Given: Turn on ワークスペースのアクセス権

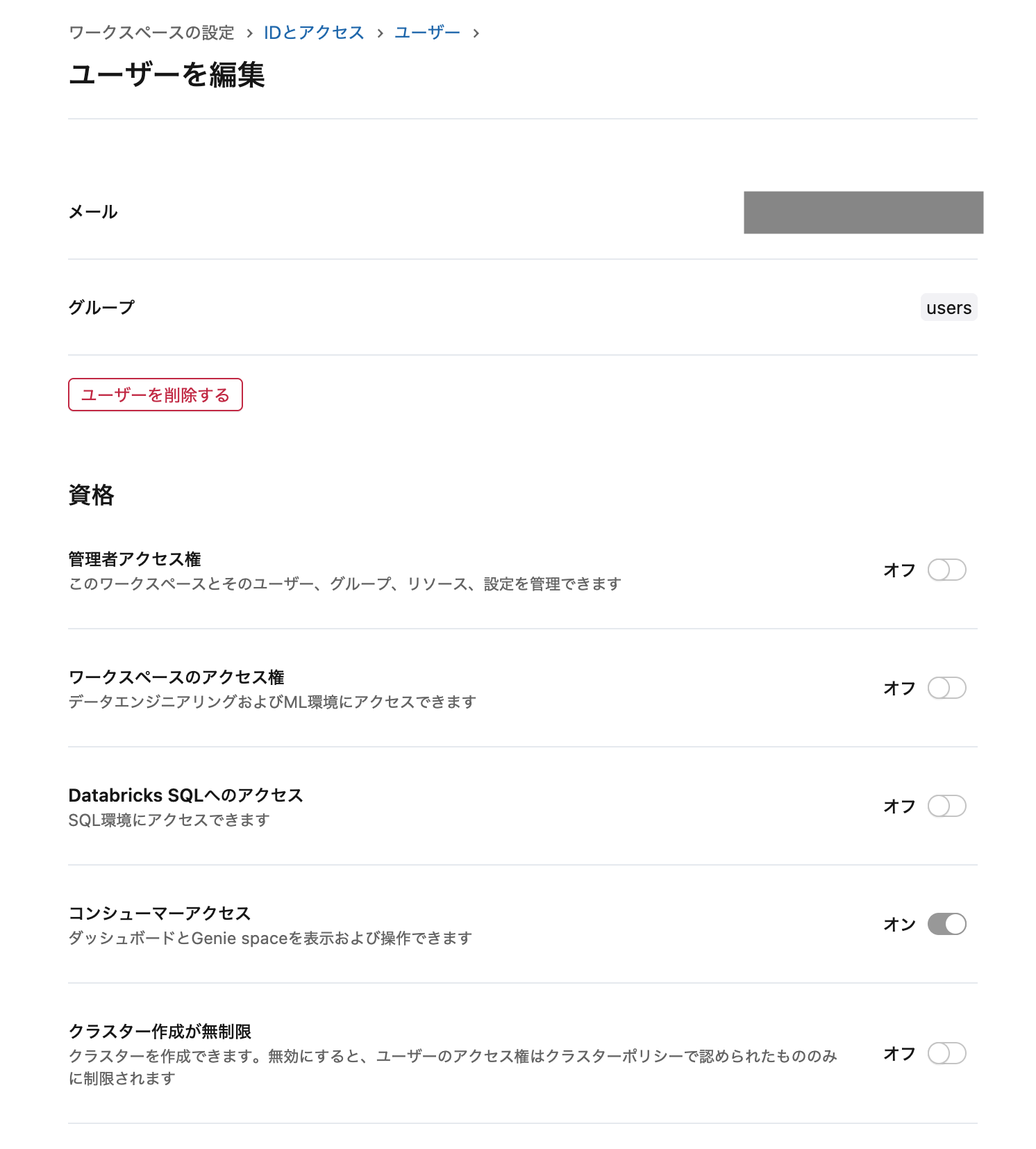Looking at the screenshot, I should point(946,688).
